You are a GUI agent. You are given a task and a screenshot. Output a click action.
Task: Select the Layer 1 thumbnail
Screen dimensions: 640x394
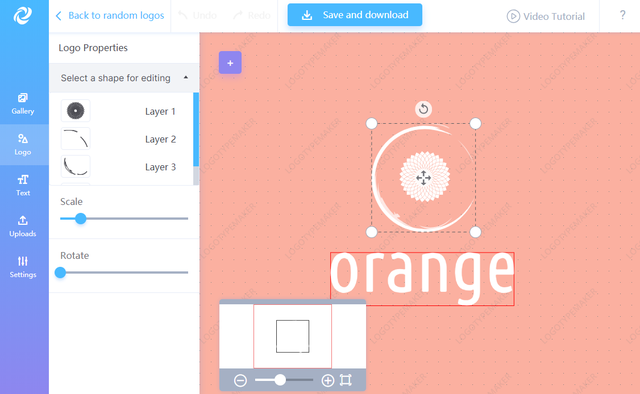76,111
